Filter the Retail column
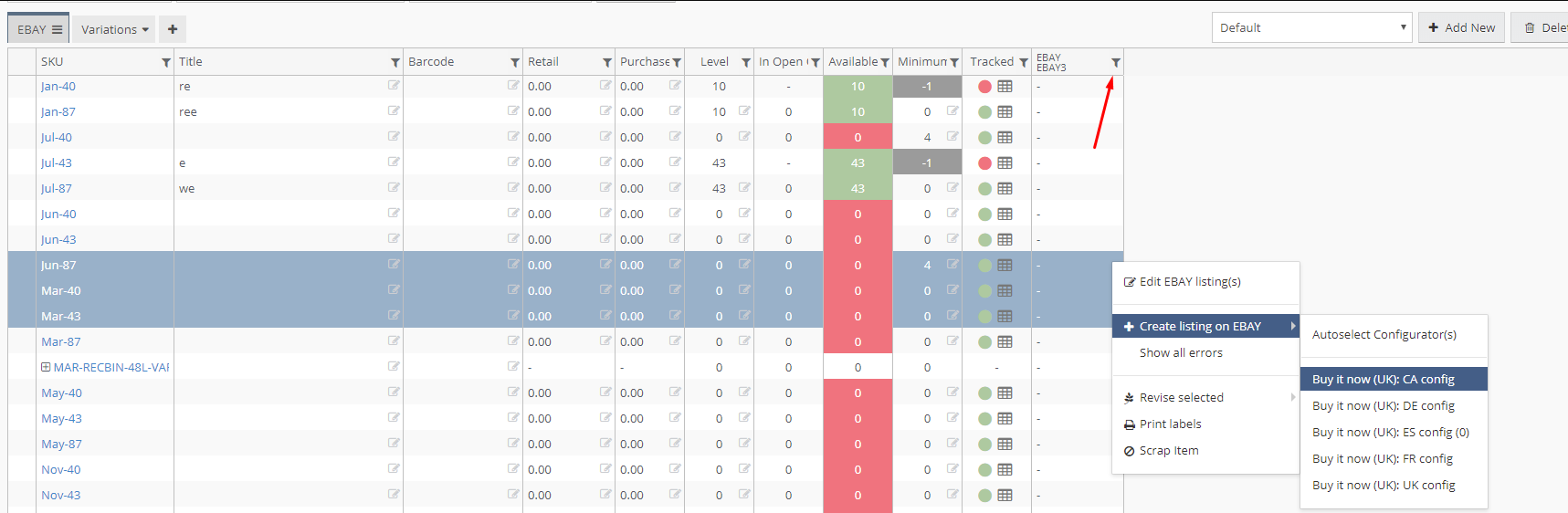 point(607,63)
